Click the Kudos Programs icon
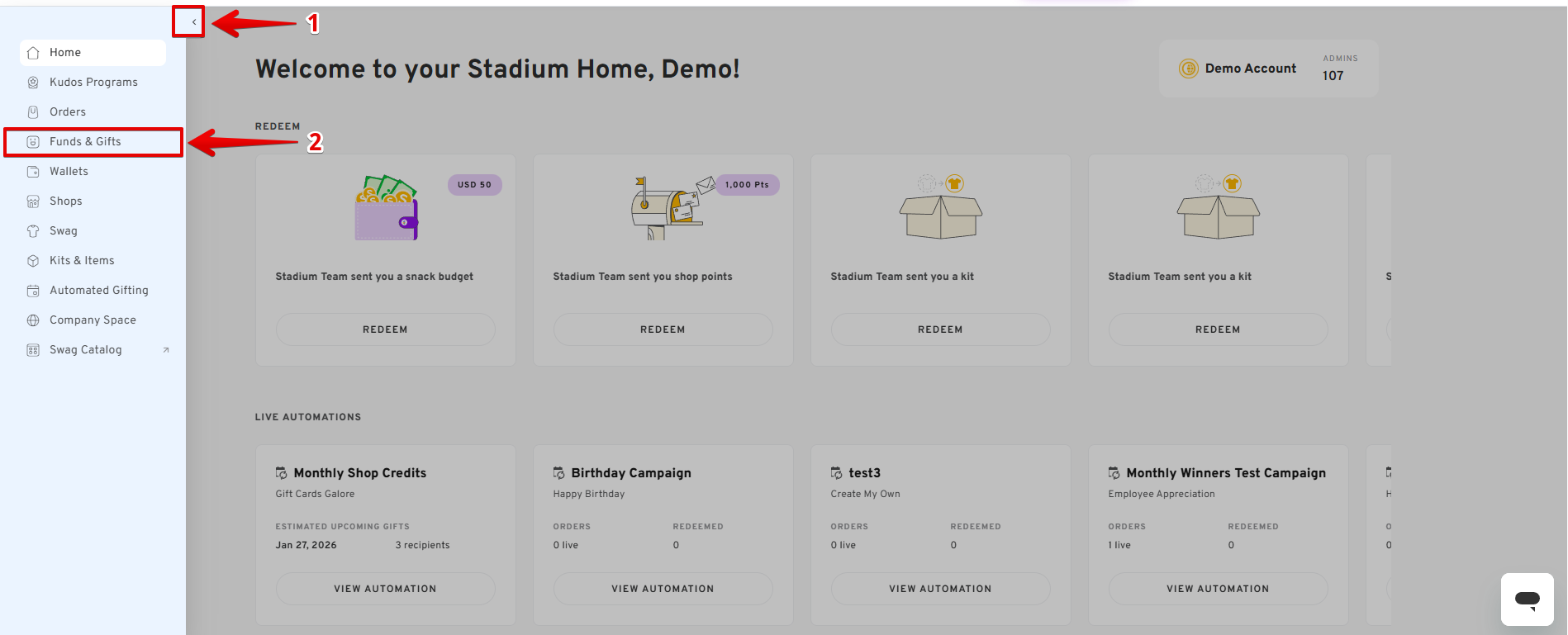Viewport: 1568px width, 635px height. [x=33, y=83]
